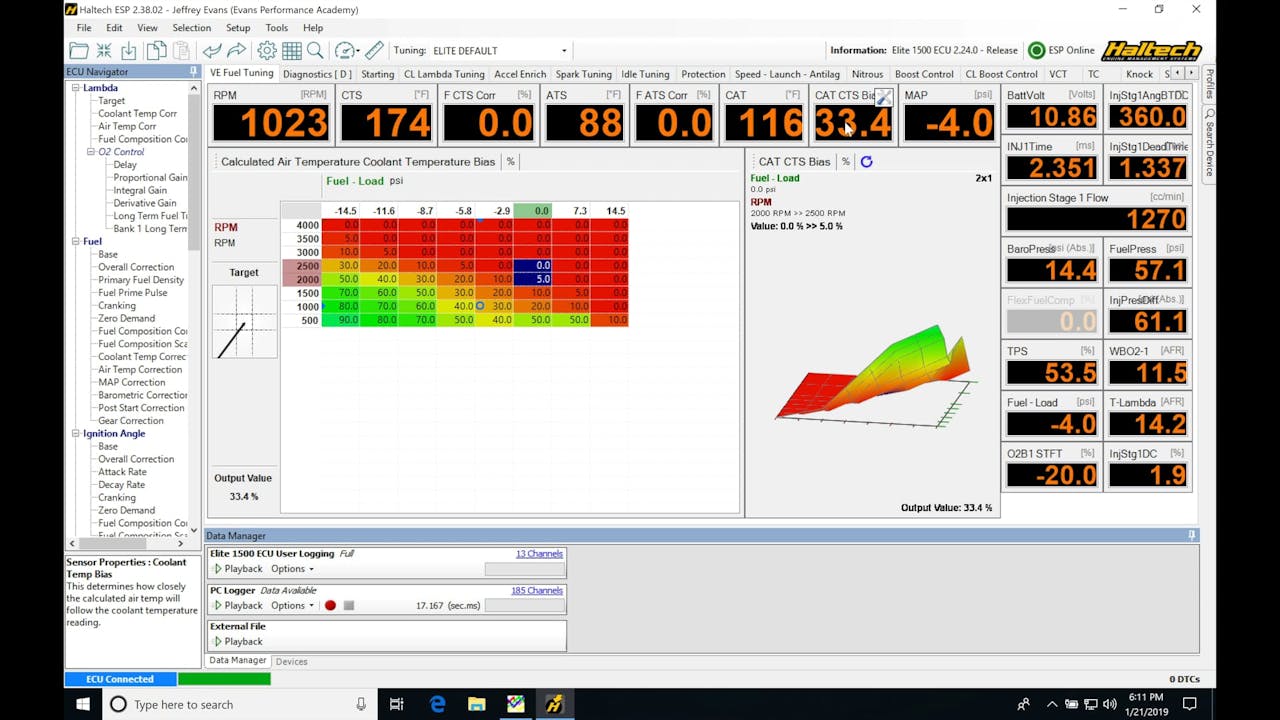
Task: Open the 185 Channels link for PC Logger
Action: tap(536, 590)
